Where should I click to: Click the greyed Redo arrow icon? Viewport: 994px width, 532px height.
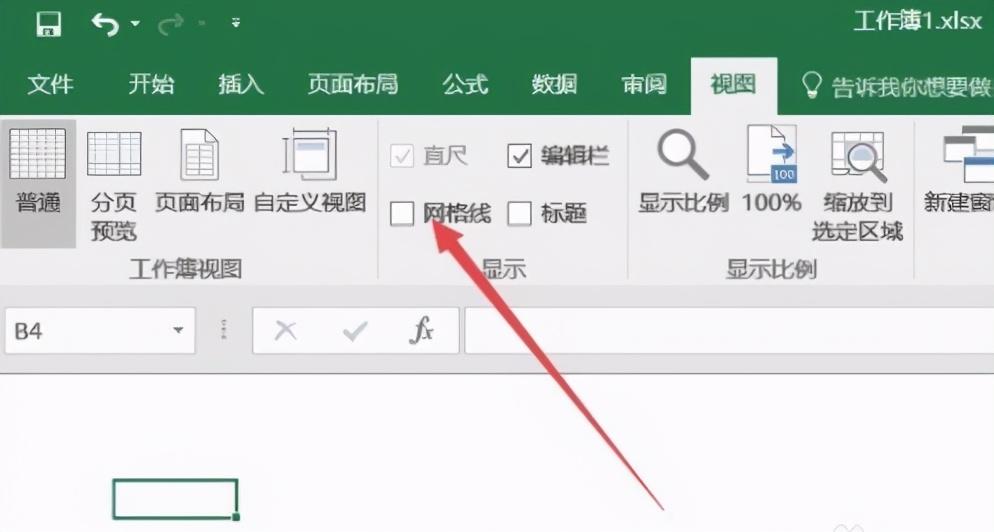coord(170,24)
